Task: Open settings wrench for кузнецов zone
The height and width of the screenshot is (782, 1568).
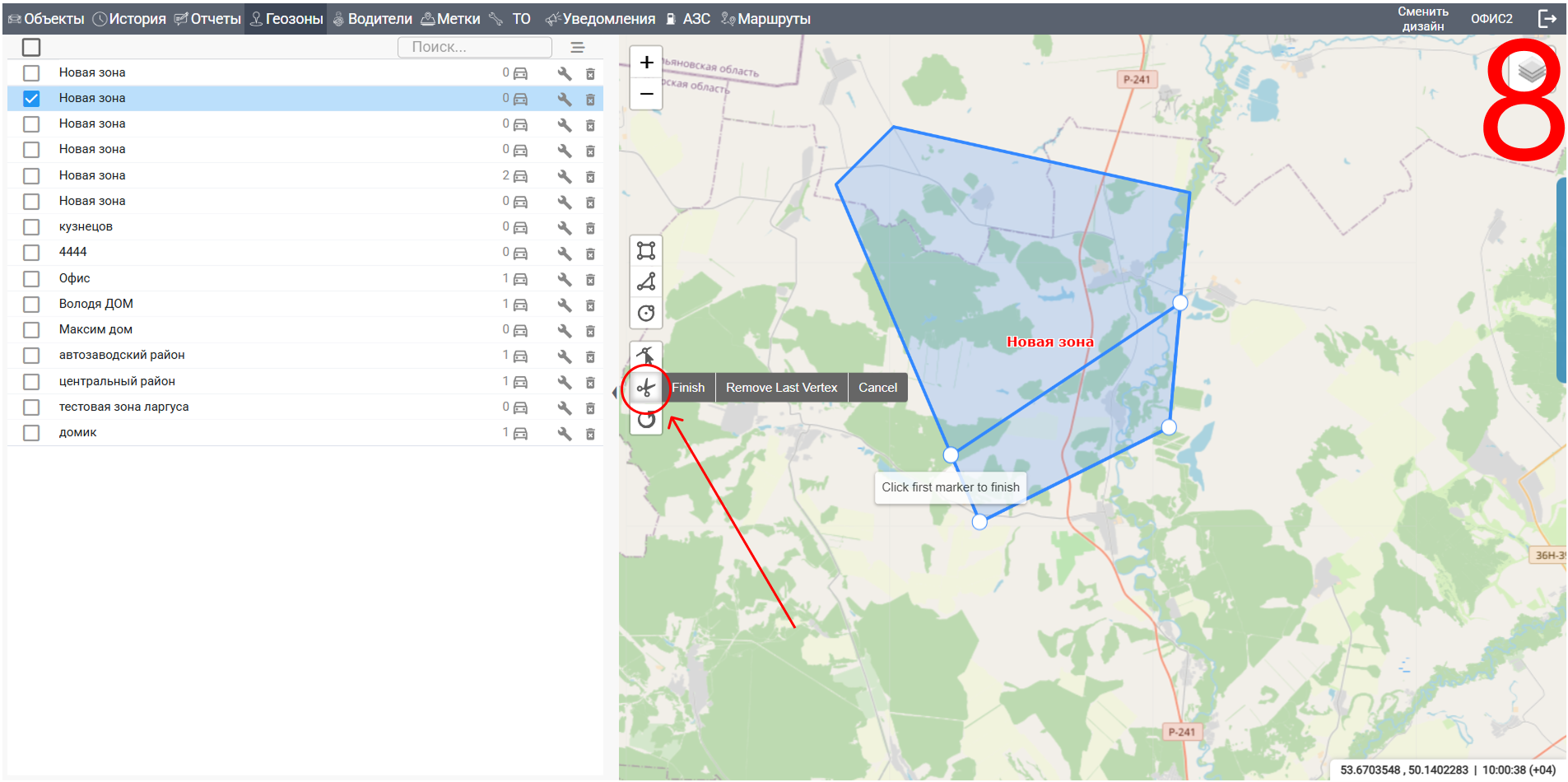Action: tap(565, 228)
